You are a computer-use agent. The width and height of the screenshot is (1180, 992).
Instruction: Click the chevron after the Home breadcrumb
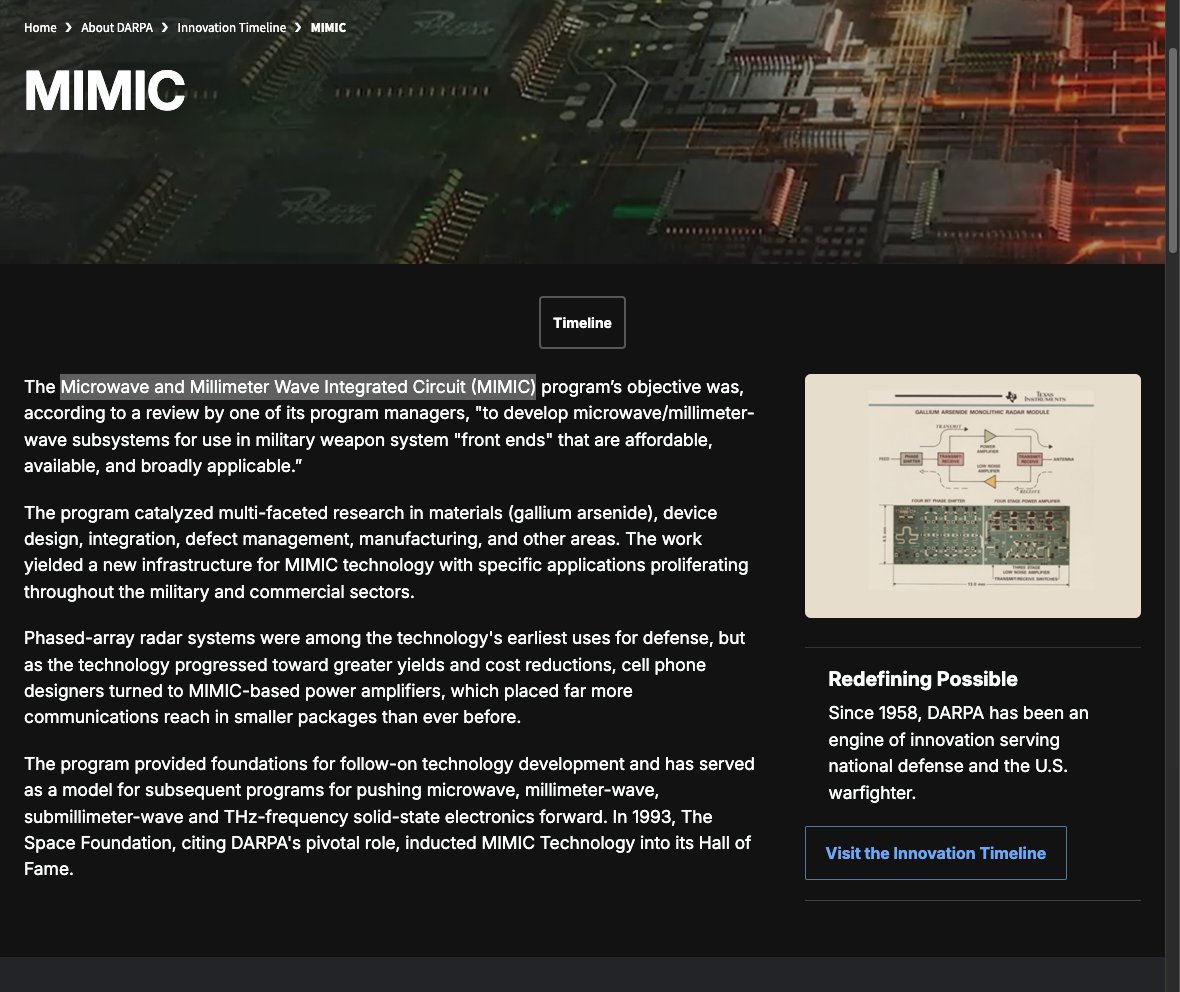pyautogui.click(x=68, y=28)
